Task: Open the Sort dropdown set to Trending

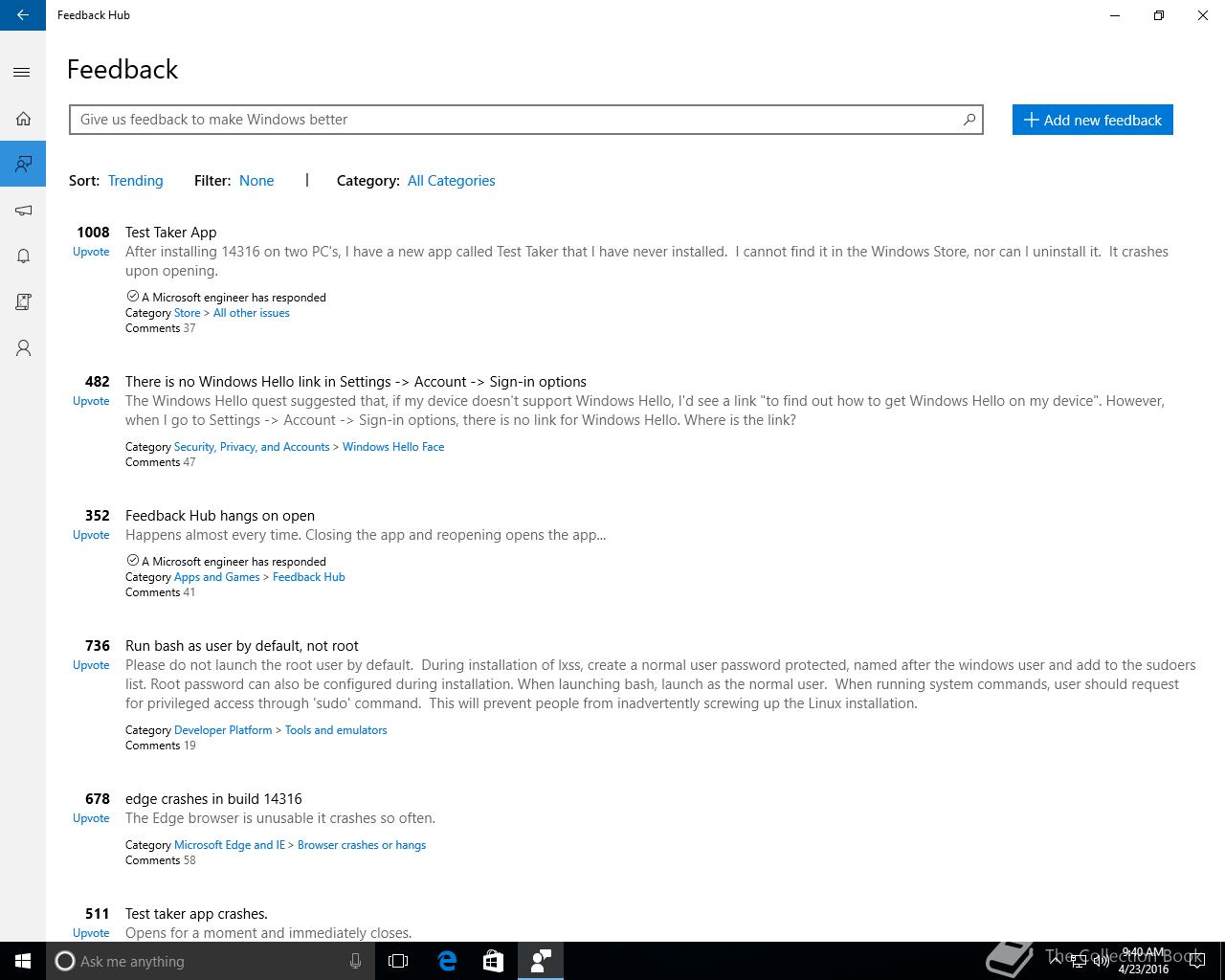Action: [135, 181]
